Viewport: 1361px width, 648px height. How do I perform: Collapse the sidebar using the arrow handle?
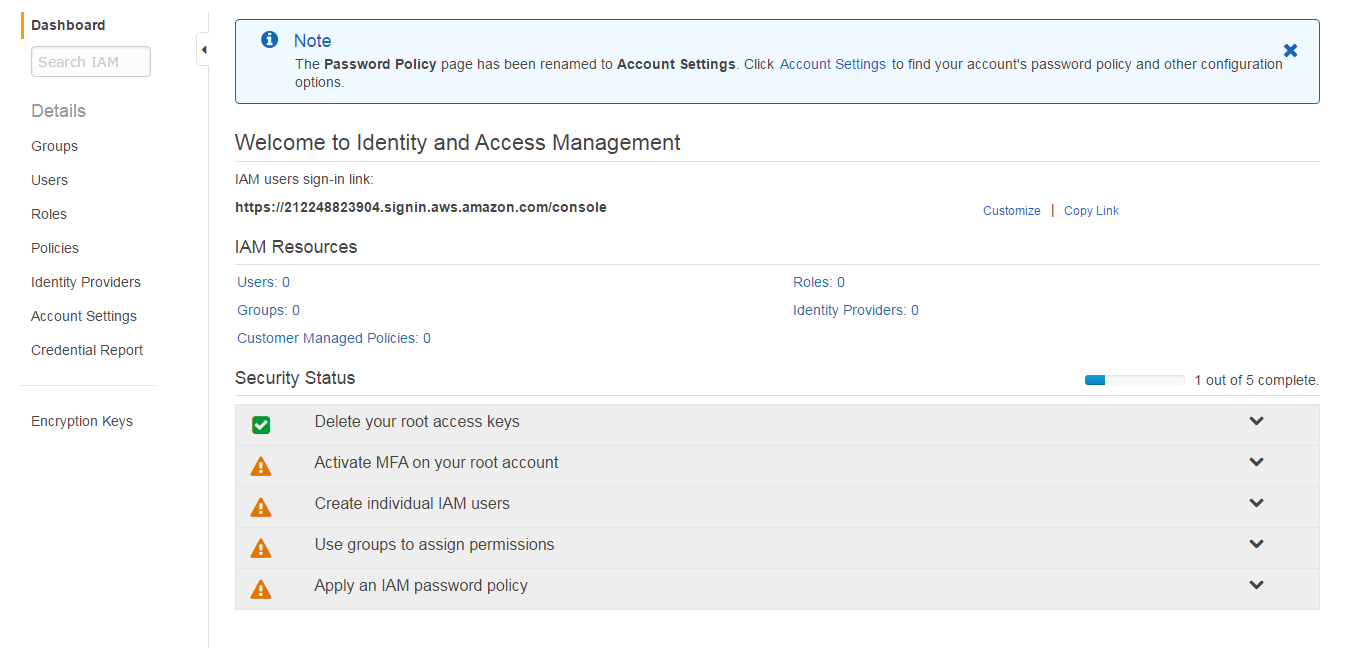(204, 49)
